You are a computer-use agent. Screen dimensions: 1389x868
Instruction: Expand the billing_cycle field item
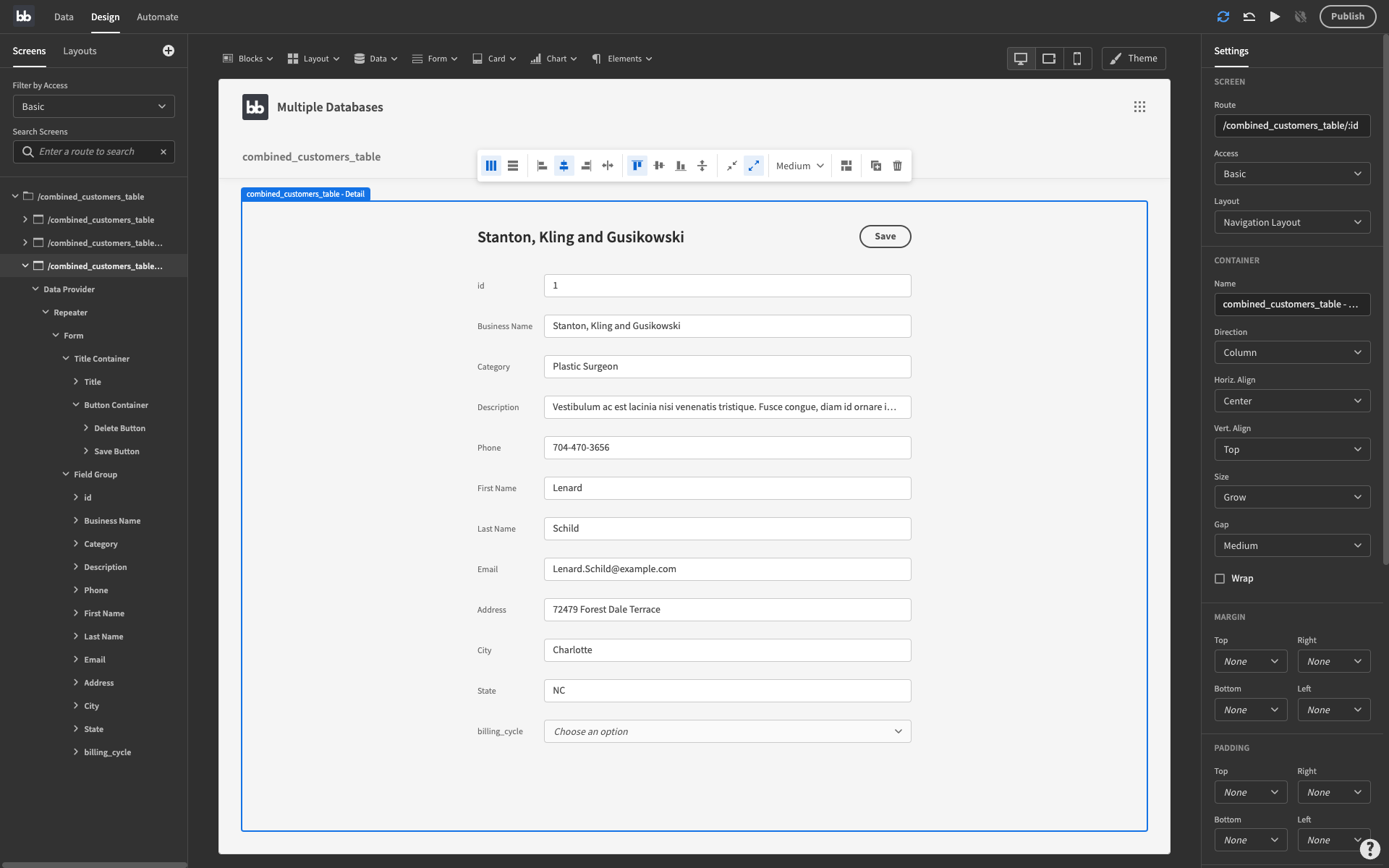pyautogui.click(x=75, y=751)
